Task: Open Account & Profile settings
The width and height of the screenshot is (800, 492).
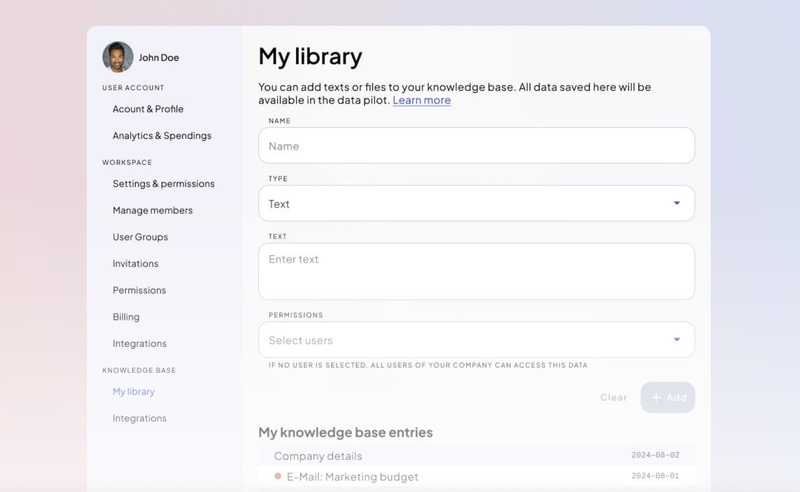Action: [148, 109]
